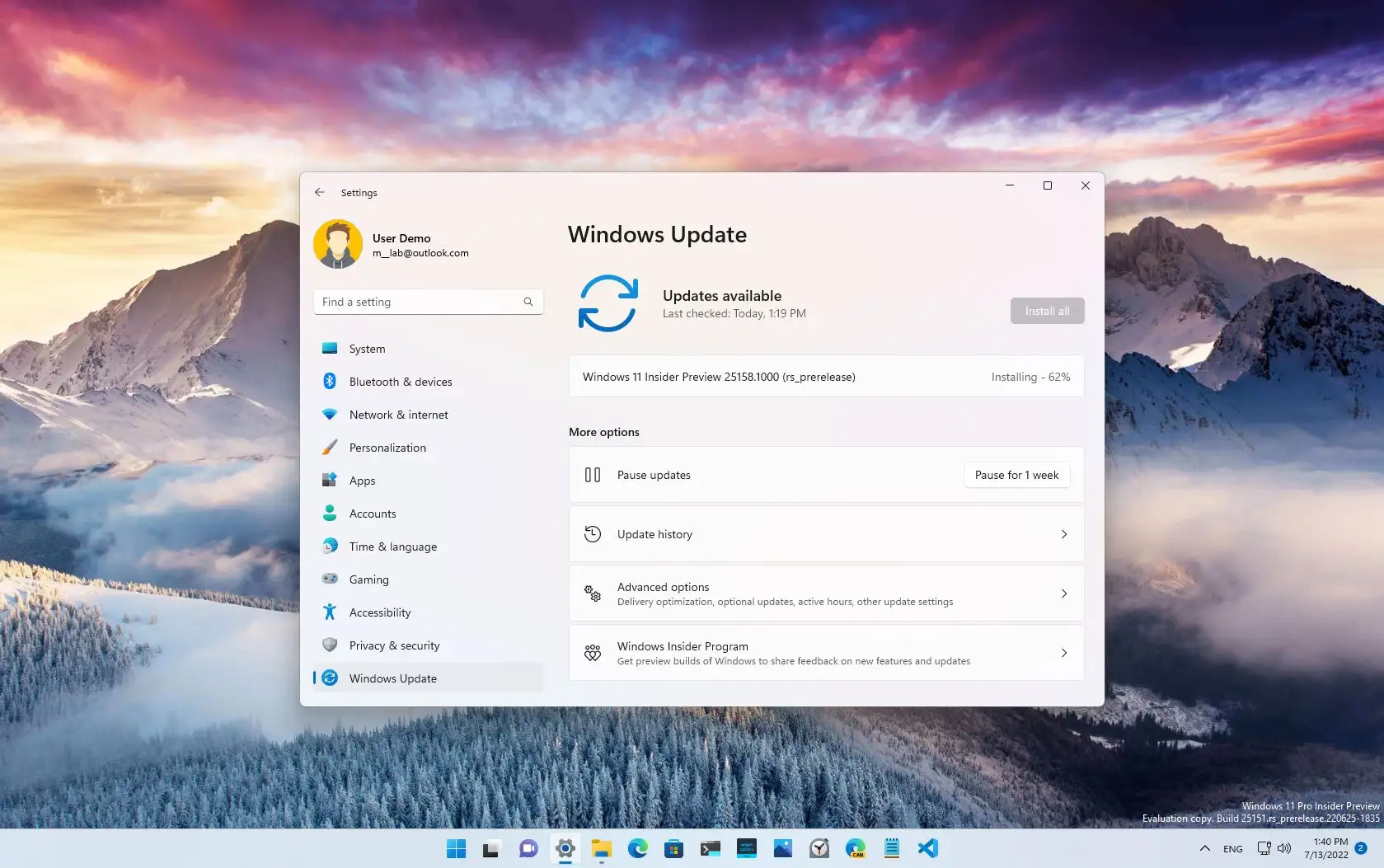This screenshot has height=868, width=1384.
Task: Click the Gaming controller icon
Action: (330, 579)
